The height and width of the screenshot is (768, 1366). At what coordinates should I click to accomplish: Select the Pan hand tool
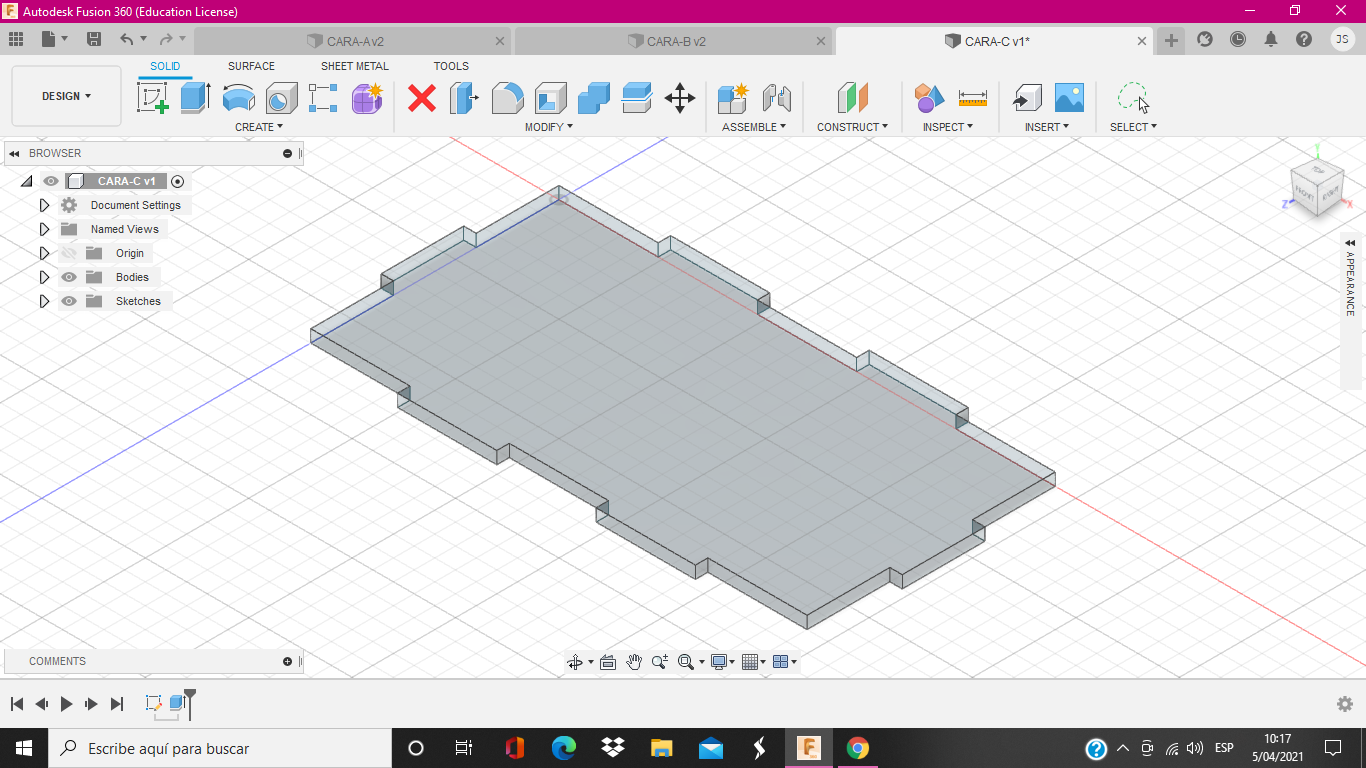pos(634,662)
